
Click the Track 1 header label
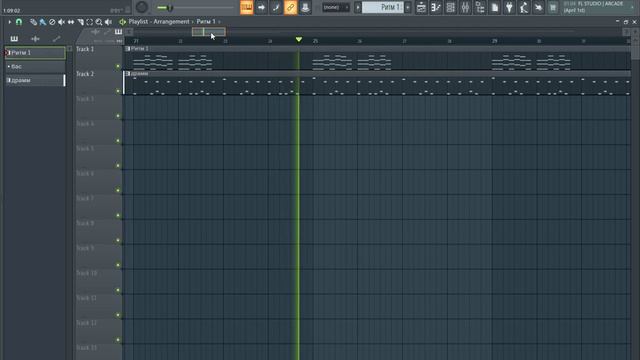pos(85,49)
